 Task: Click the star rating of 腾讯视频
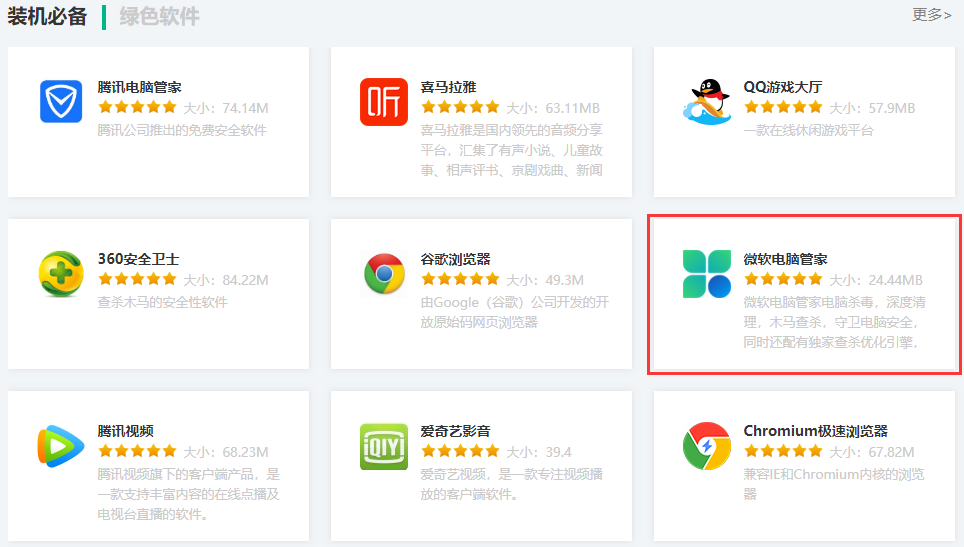point(137,452)
